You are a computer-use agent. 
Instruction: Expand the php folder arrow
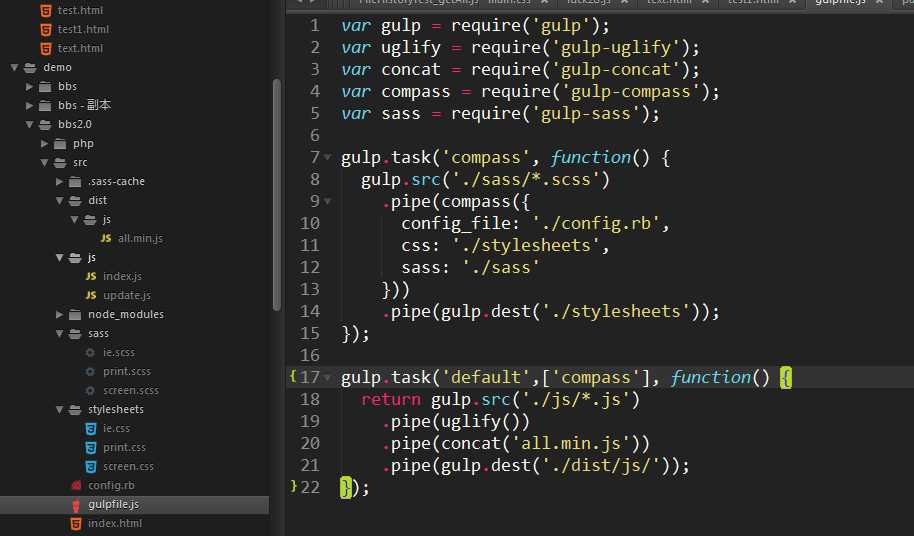pyautogui.click(x=44, y=143)
